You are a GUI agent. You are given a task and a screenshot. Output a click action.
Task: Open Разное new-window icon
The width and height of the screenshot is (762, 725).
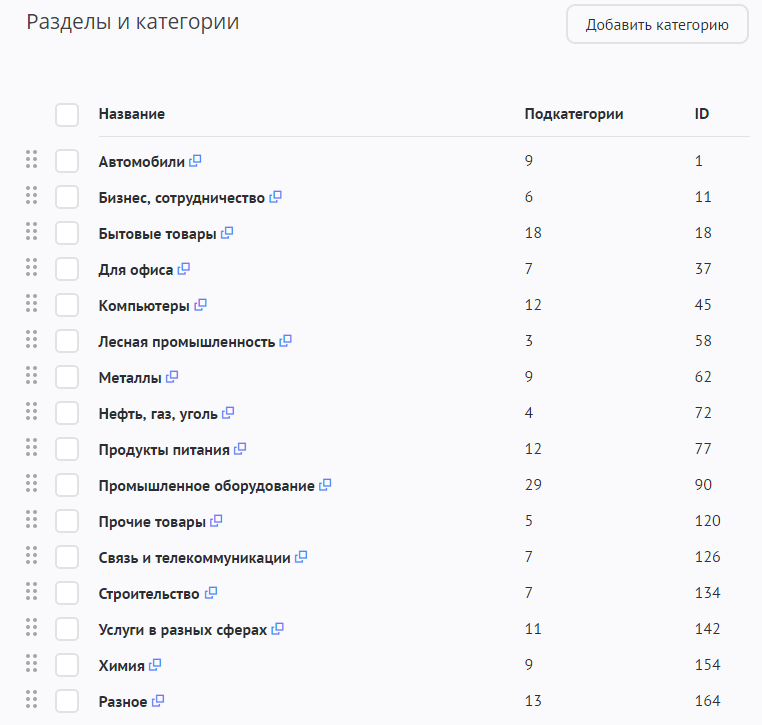click(158, 701)
